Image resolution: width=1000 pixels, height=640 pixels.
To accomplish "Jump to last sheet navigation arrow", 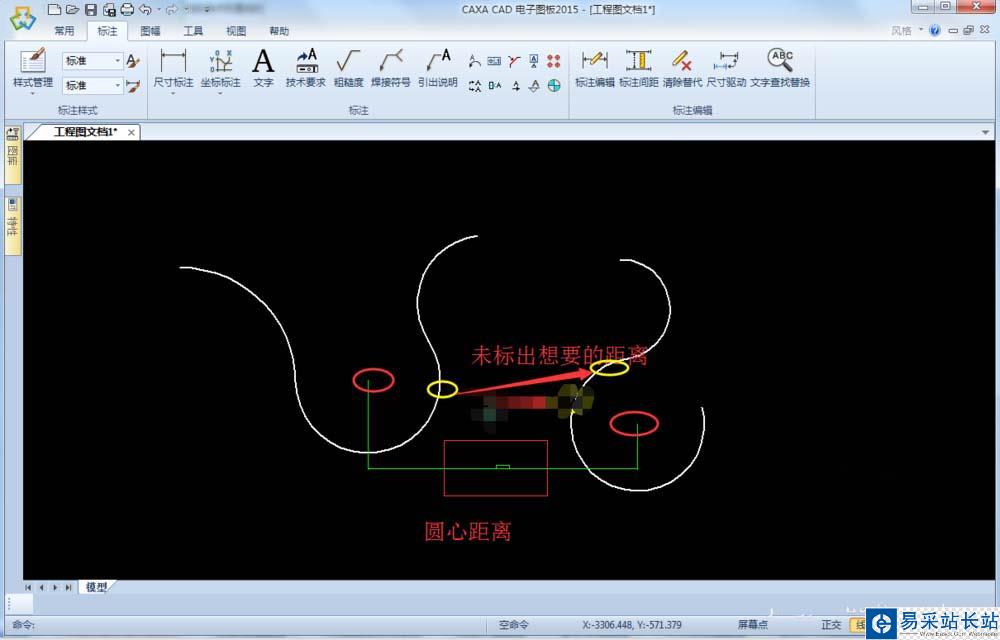I will pyautogui.click(x=68, y=587).
